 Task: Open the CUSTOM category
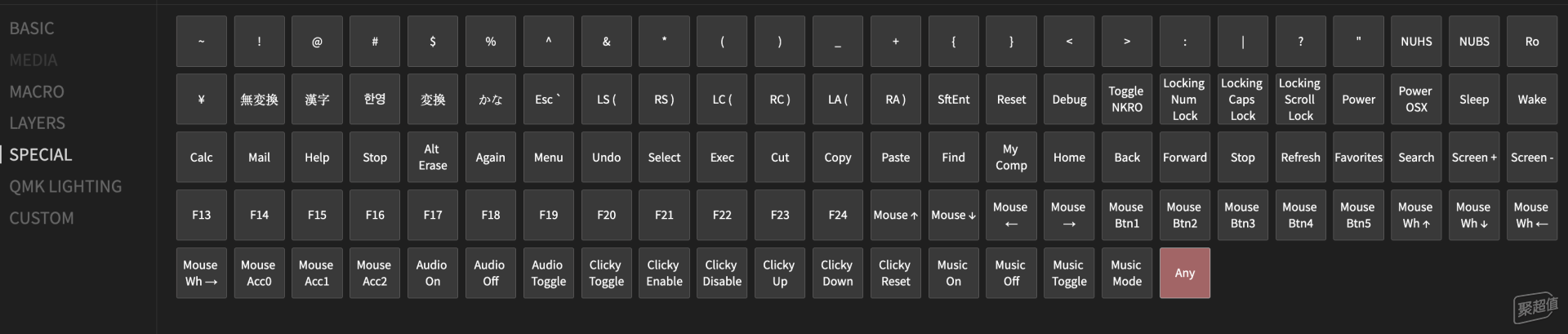click(42, 218)
